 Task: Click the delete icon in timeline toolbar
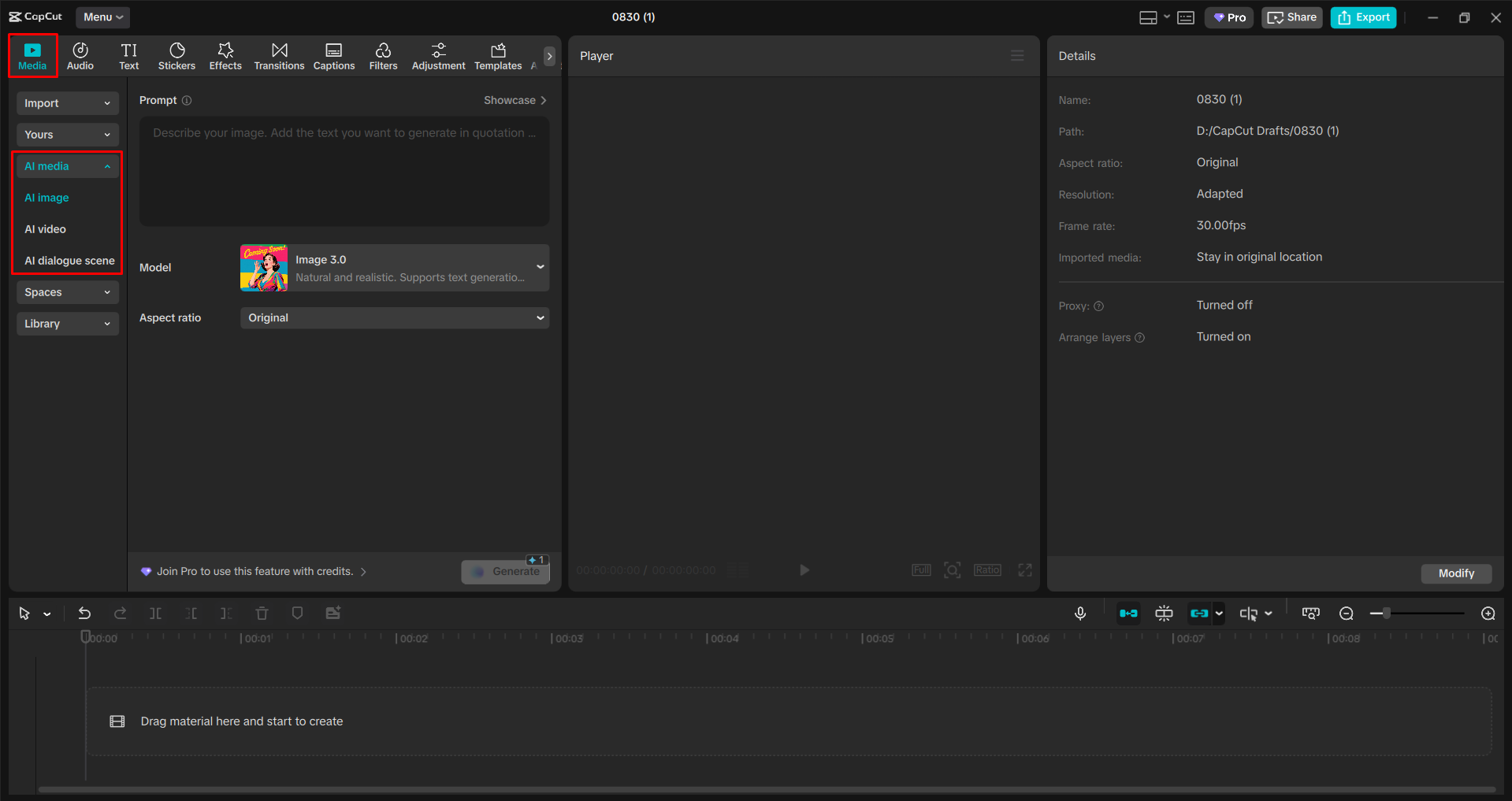262,613
